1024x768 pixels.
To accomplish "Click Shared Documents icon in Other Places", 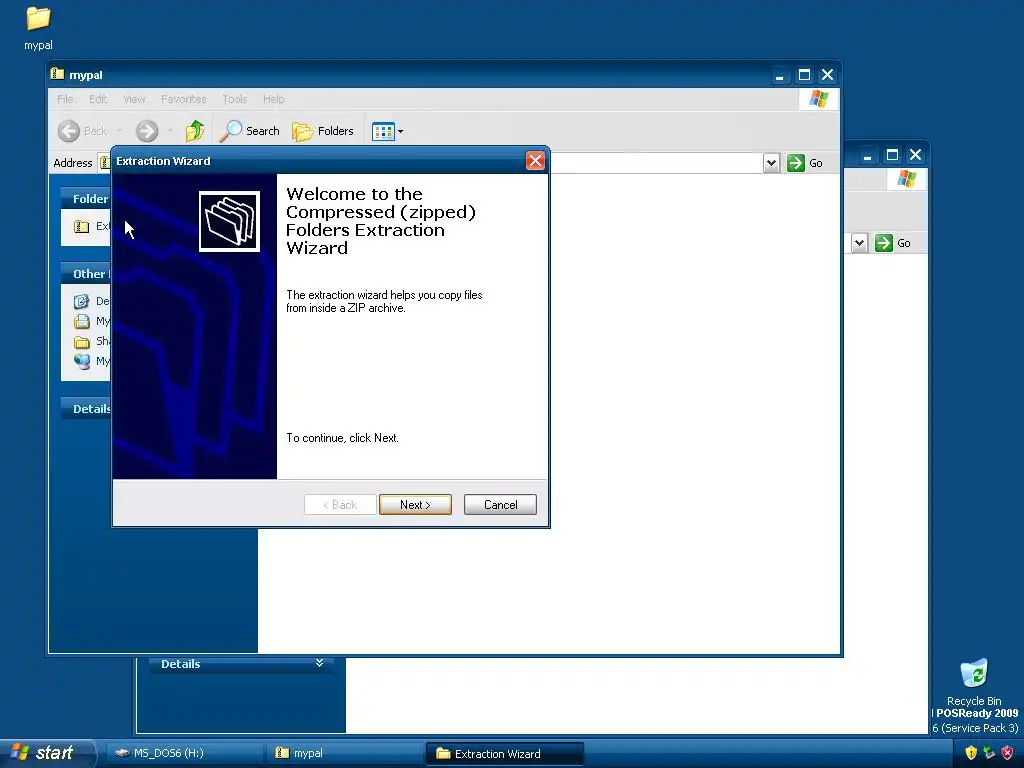I will (x=81, y=342).
